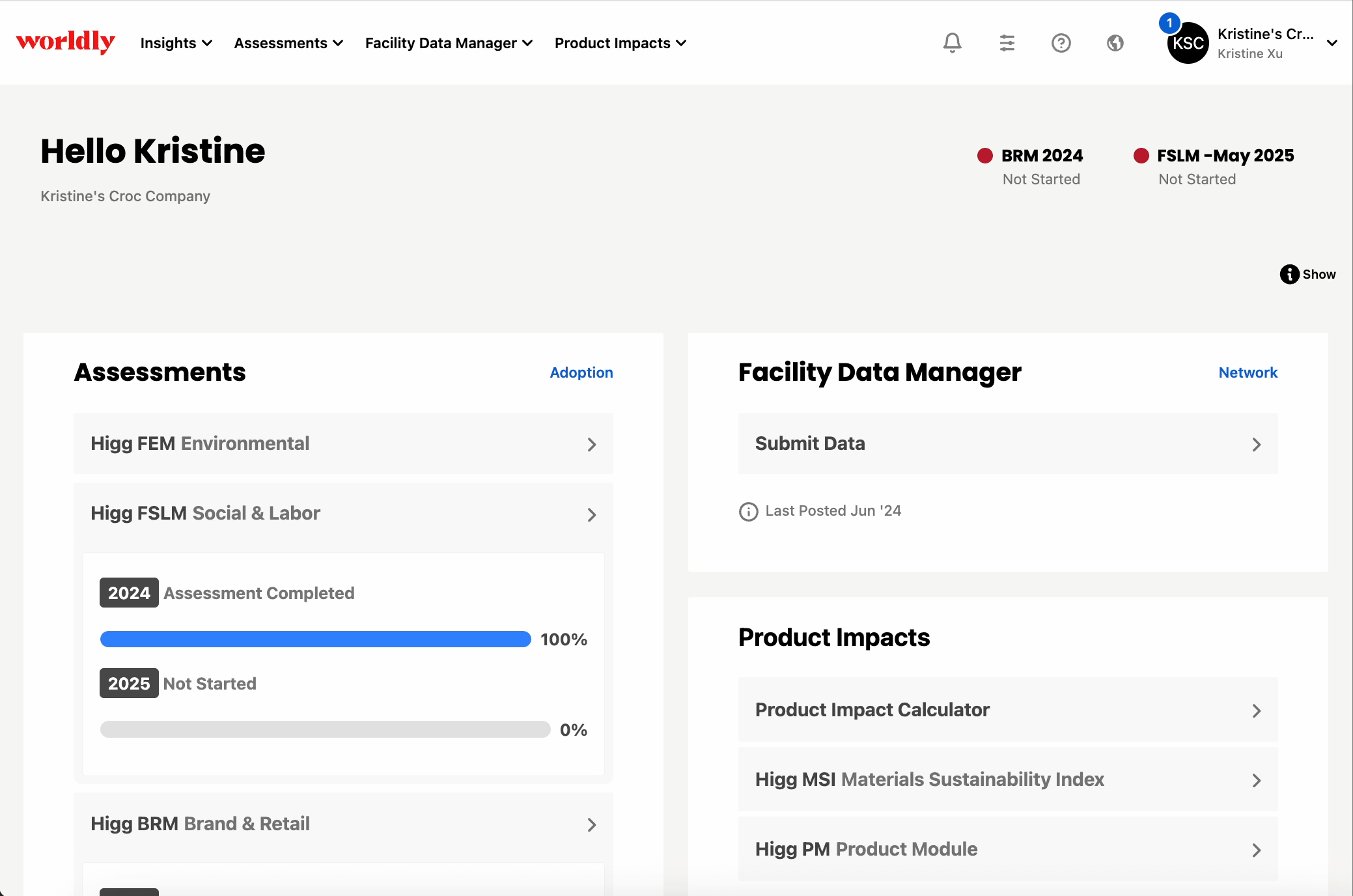Open the Facility Data Manager menu
The height and width of the screenshot is (896, 1353).
449,43
